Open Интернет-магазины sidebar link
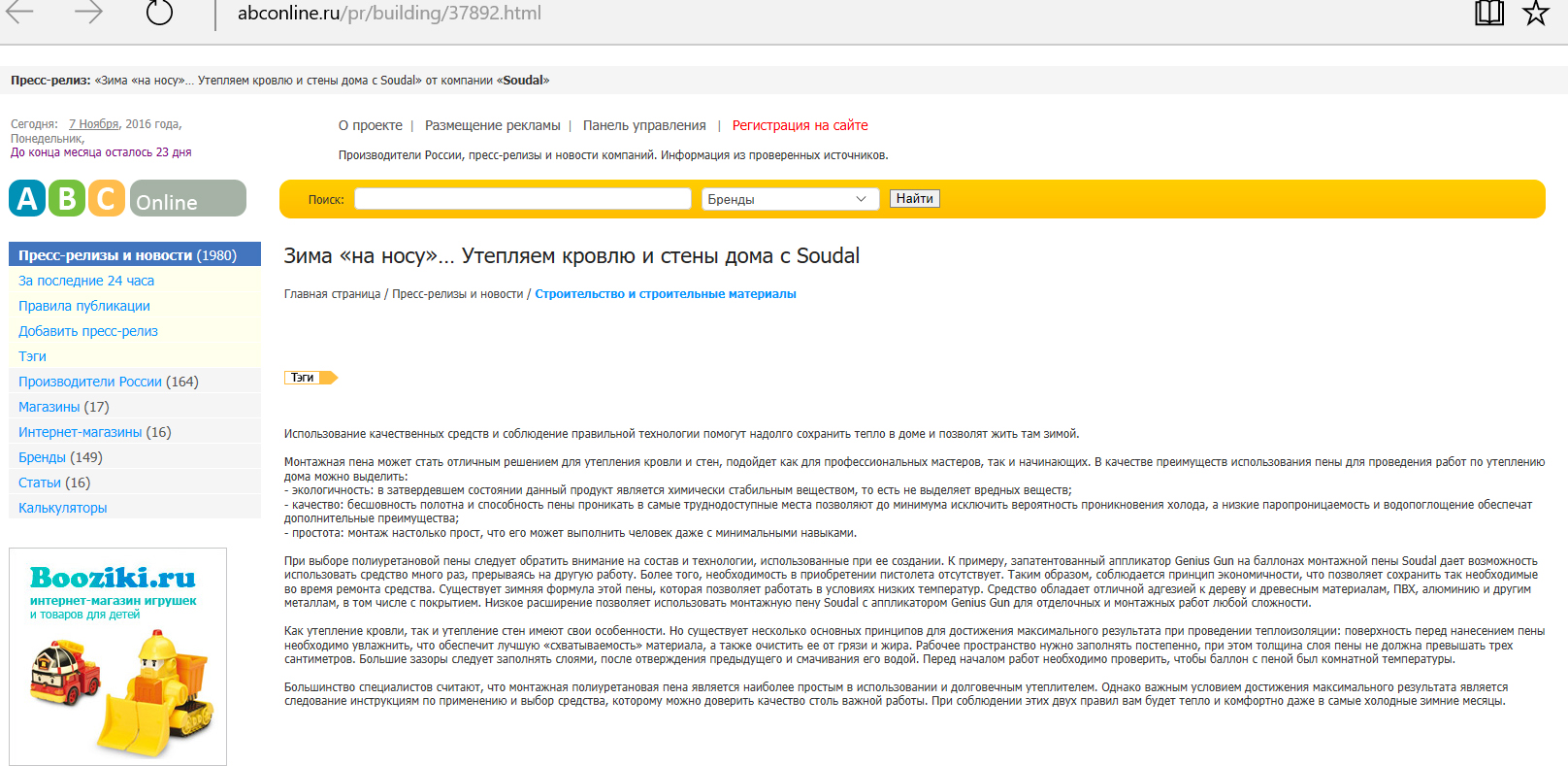1568x766 pixels. [x=81, y=432]
